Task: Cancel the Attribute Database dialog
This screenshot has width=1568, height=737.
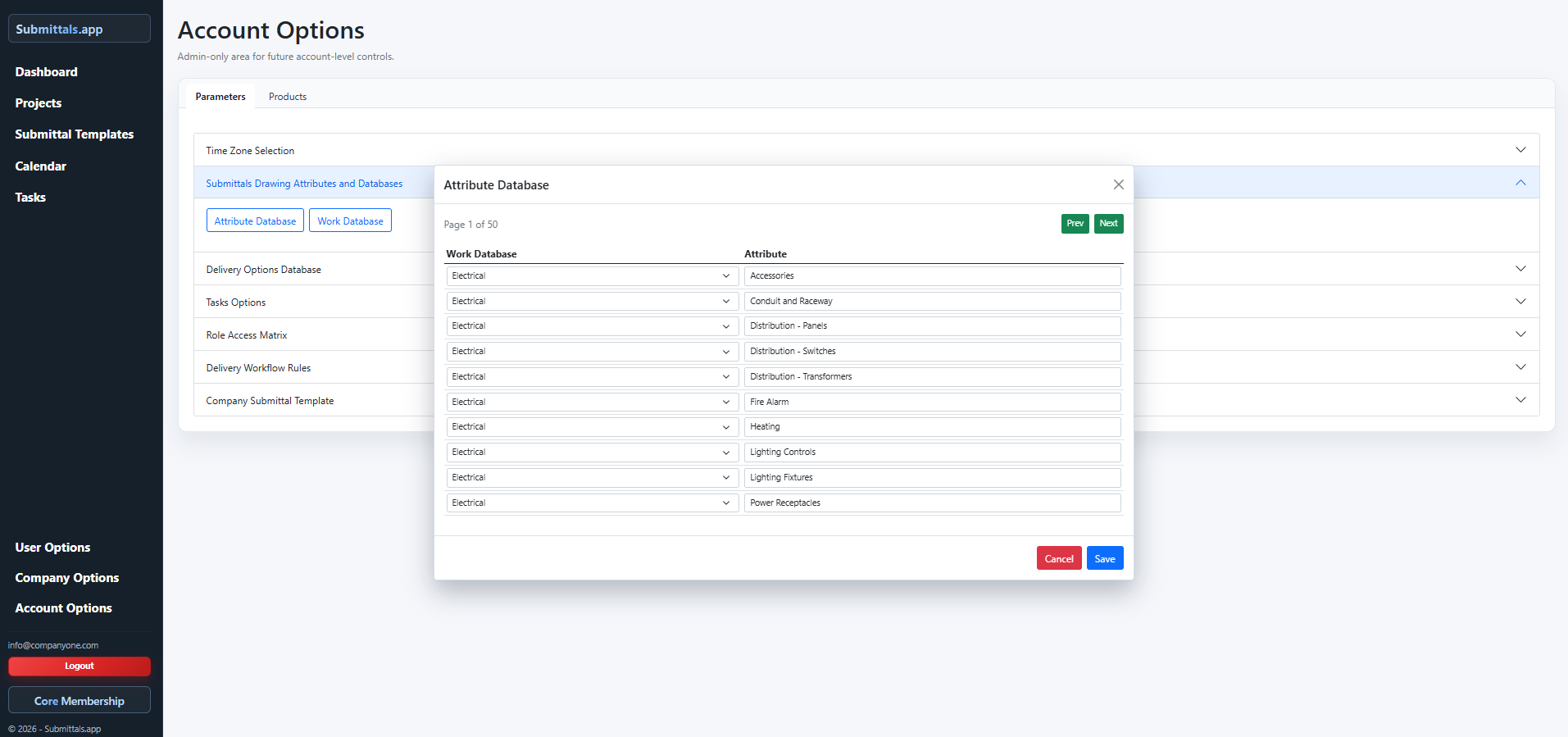Action: click(x=1058, y=558)
